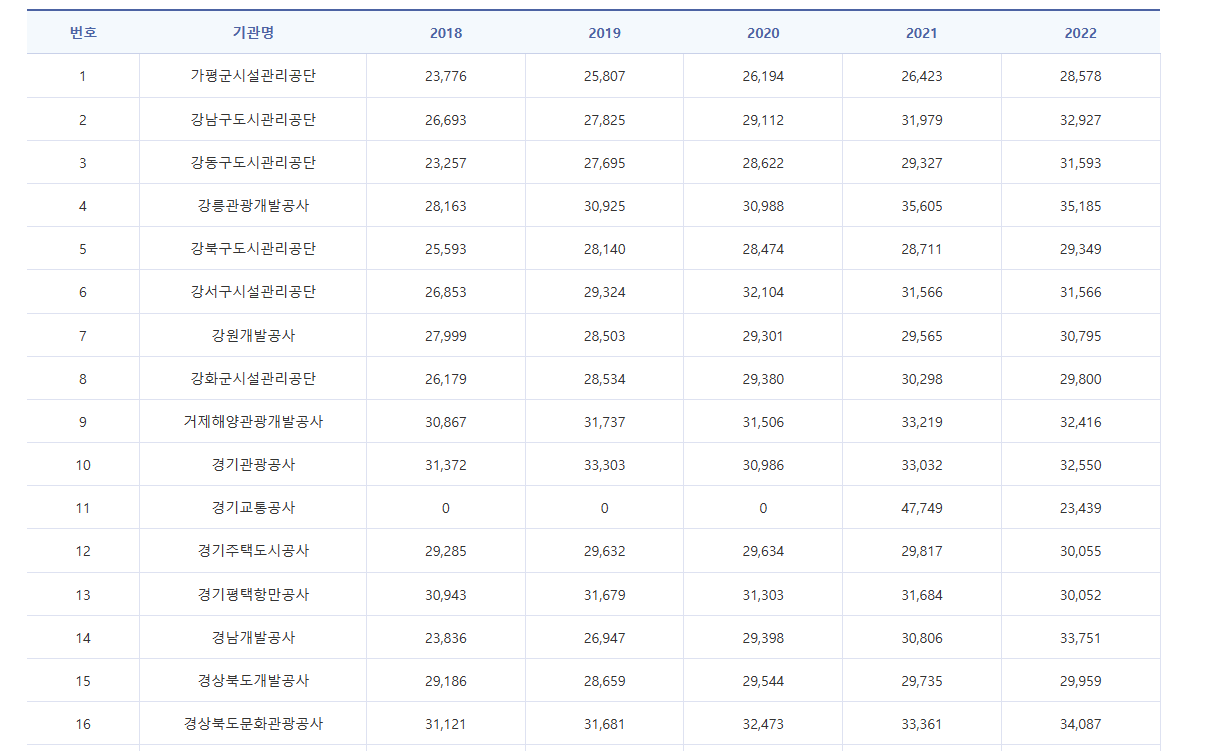Select 경기교통공사 organization name
1217x751 pixels.
tap(253, 507)
